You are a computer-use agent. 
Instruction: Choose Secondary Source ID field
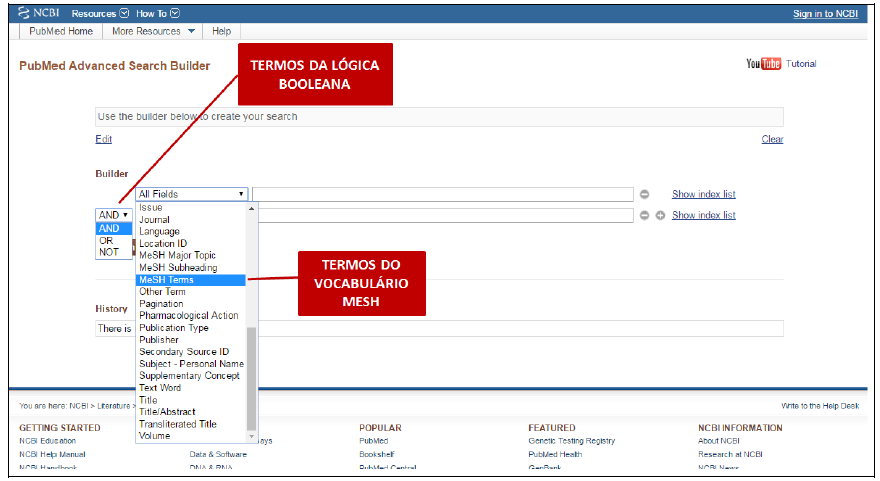pos(190,352)
